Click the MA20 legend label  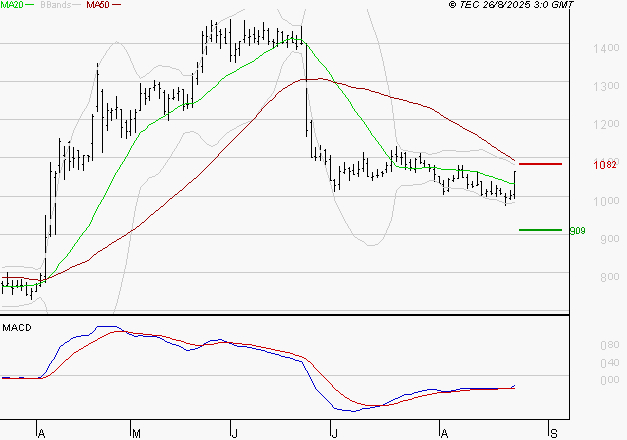pyautogui.click(x=12, y=6)
